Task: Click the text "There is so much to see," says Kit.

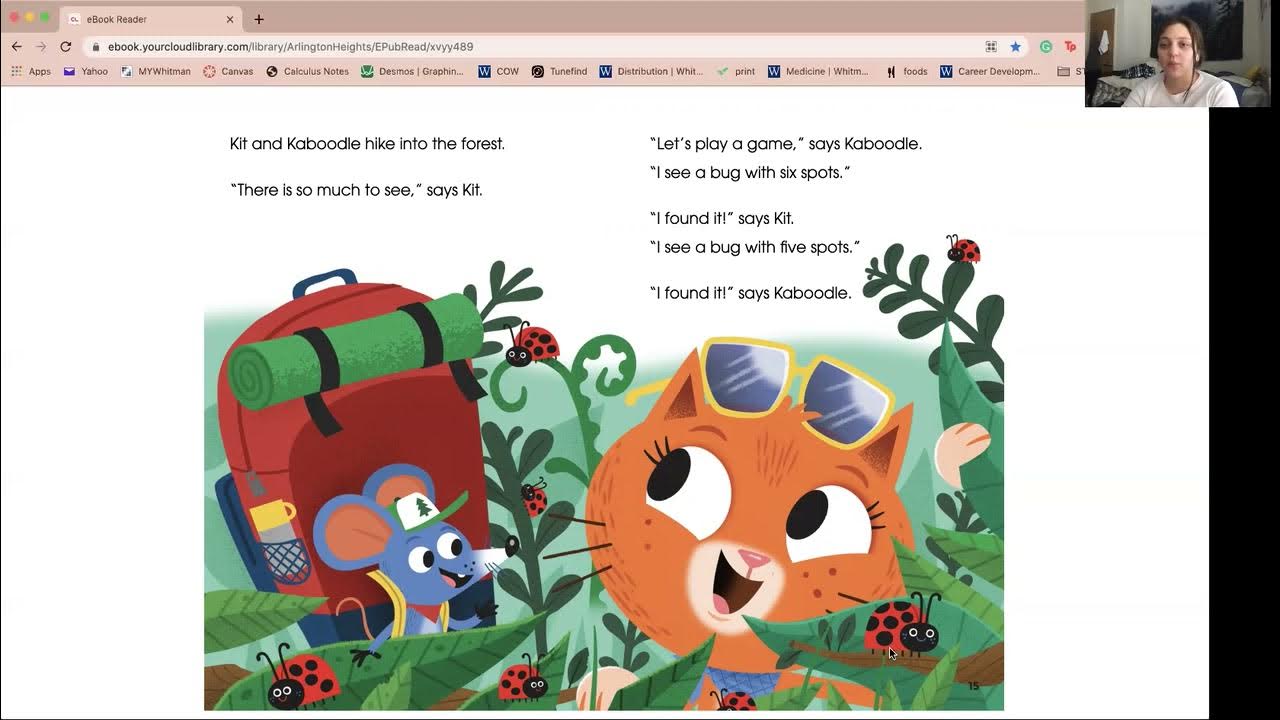Action: point(356,190)
